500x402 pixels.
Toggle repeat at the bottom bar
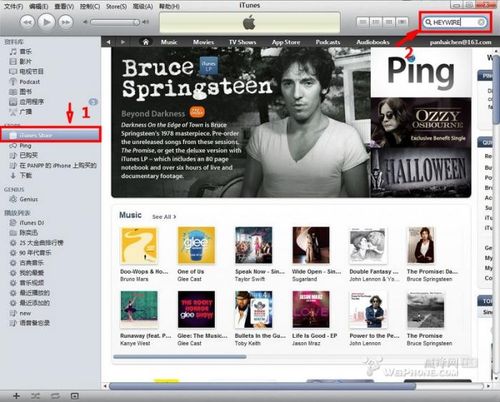55,396
